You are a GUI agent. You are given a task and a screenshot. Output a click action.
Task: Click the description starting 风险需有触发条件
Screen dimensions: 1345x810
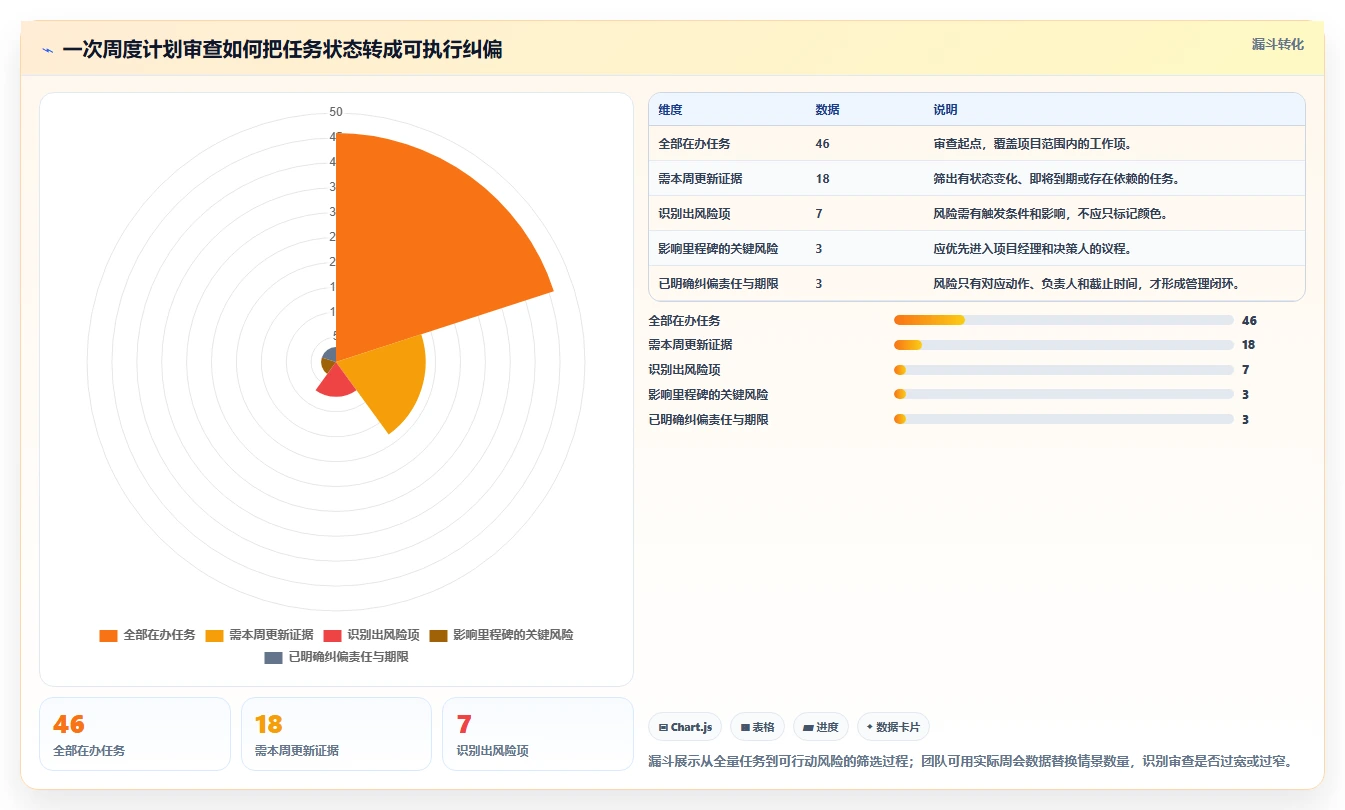[1050, 214]
